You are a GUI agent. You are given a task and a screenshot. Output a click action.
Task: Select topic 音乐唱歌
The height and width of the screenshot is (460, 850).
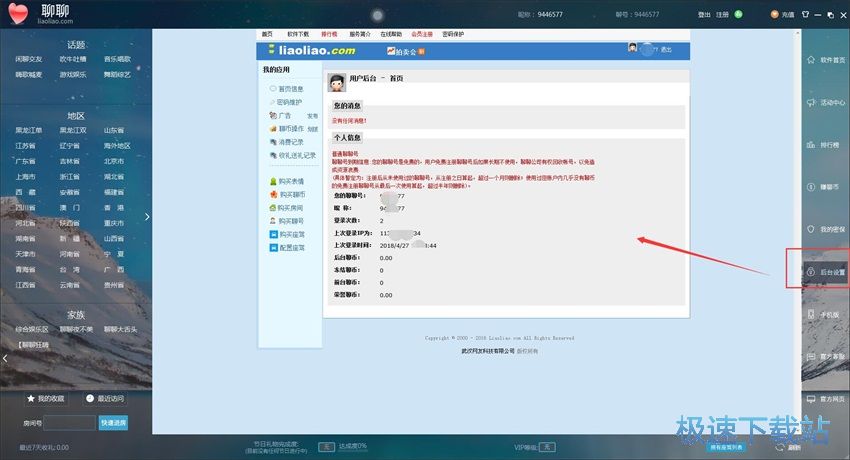tap(117, 59)
